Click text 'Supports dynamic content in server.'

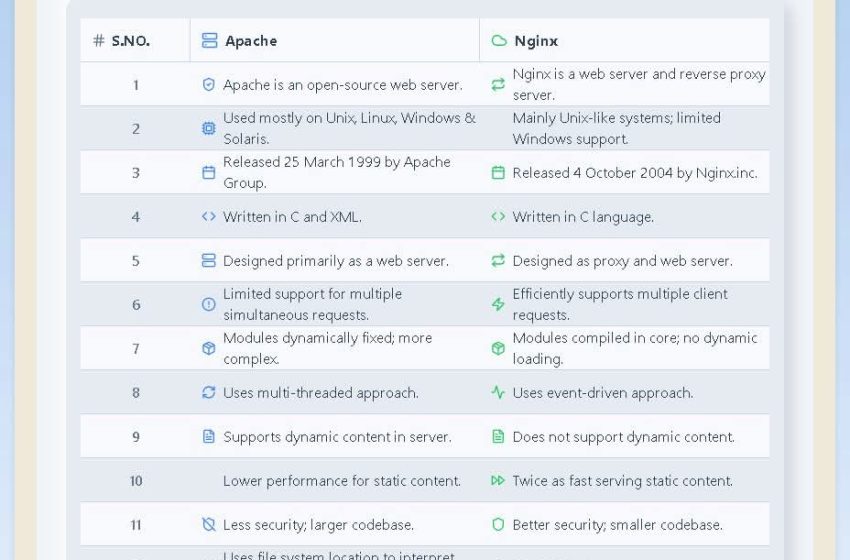tap(337, 436)
